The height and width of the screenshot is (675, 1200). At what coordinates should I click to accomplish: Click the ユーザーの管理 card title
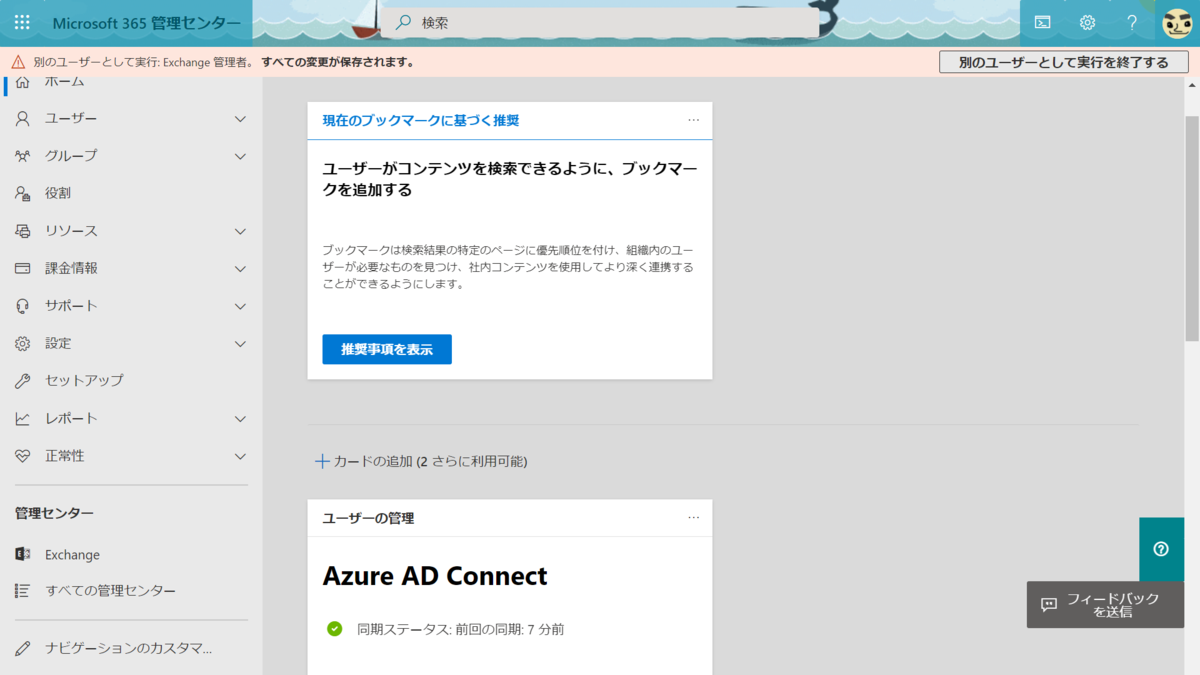pyautogui.click(x=368, y=518)
